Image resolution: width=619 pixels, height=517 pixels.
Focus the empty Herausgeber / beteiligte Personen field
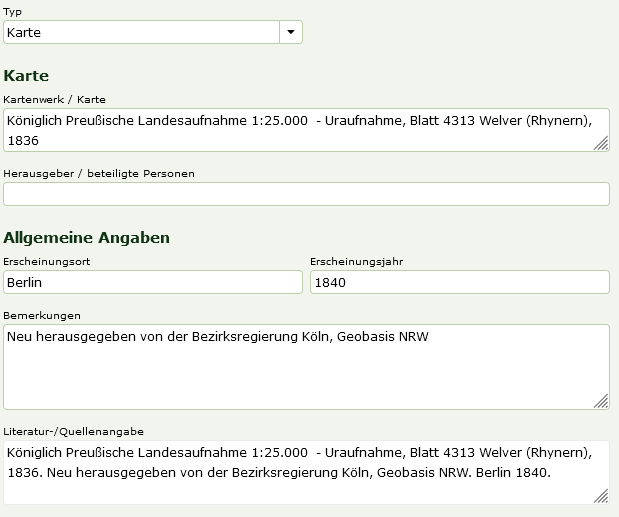(306, 194)
